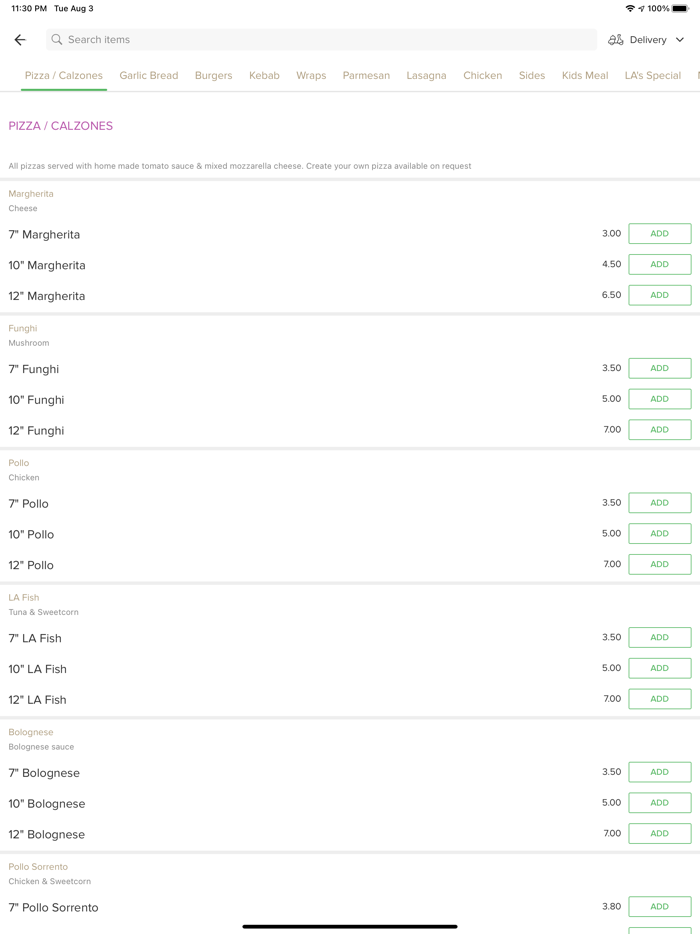Expand the Delivery dropdown chevron
This screenshot has height=934, width=700.
680,40
